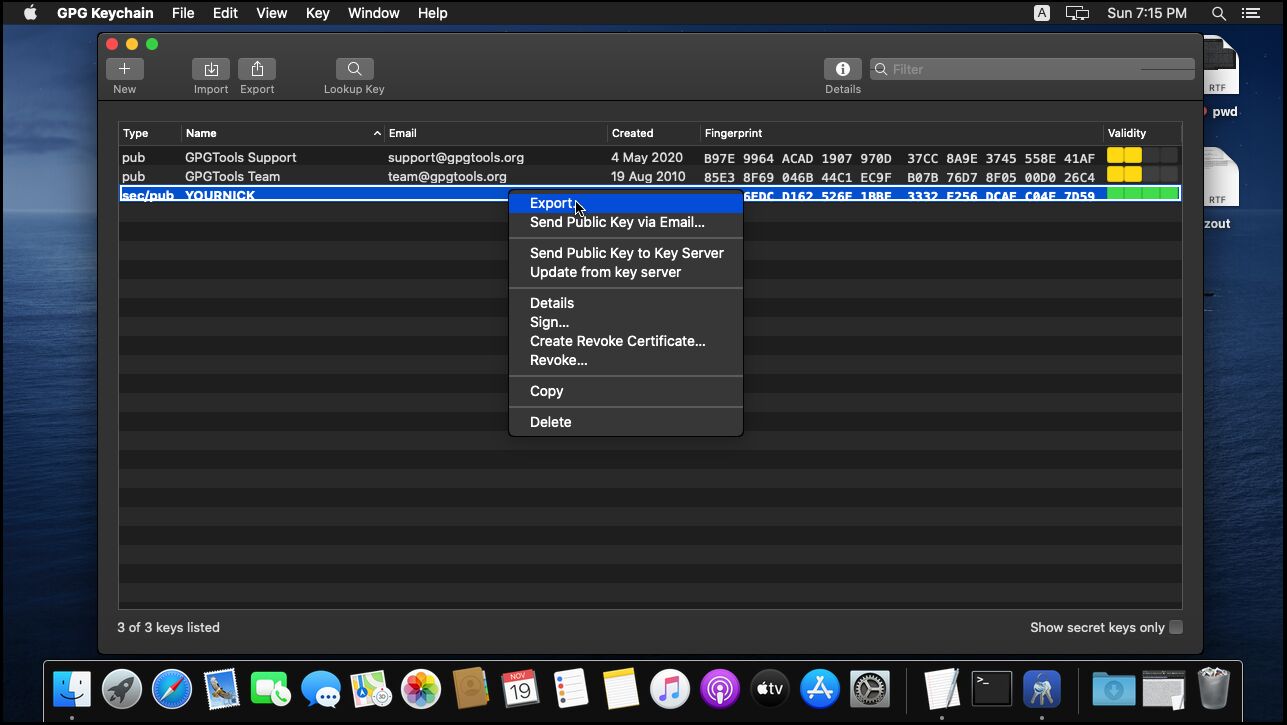Screen dimensions: 1287x725
Task: Click the New key toolbar icon
Action: point(125,69)
